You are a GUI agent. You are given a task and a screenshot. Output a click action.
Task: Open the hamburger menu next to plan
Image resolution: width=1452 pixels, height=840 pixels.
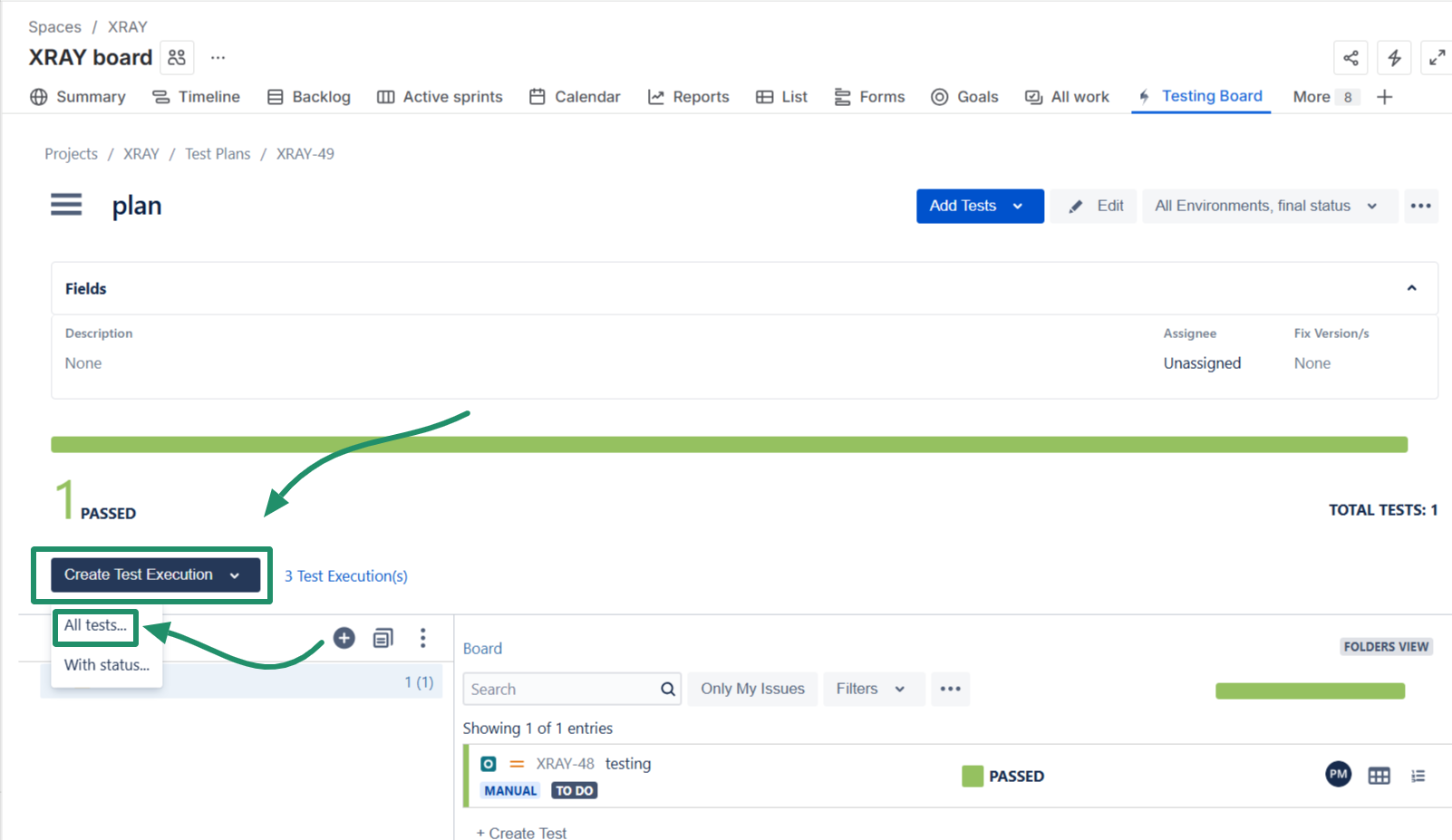click(x=66, y=205)
